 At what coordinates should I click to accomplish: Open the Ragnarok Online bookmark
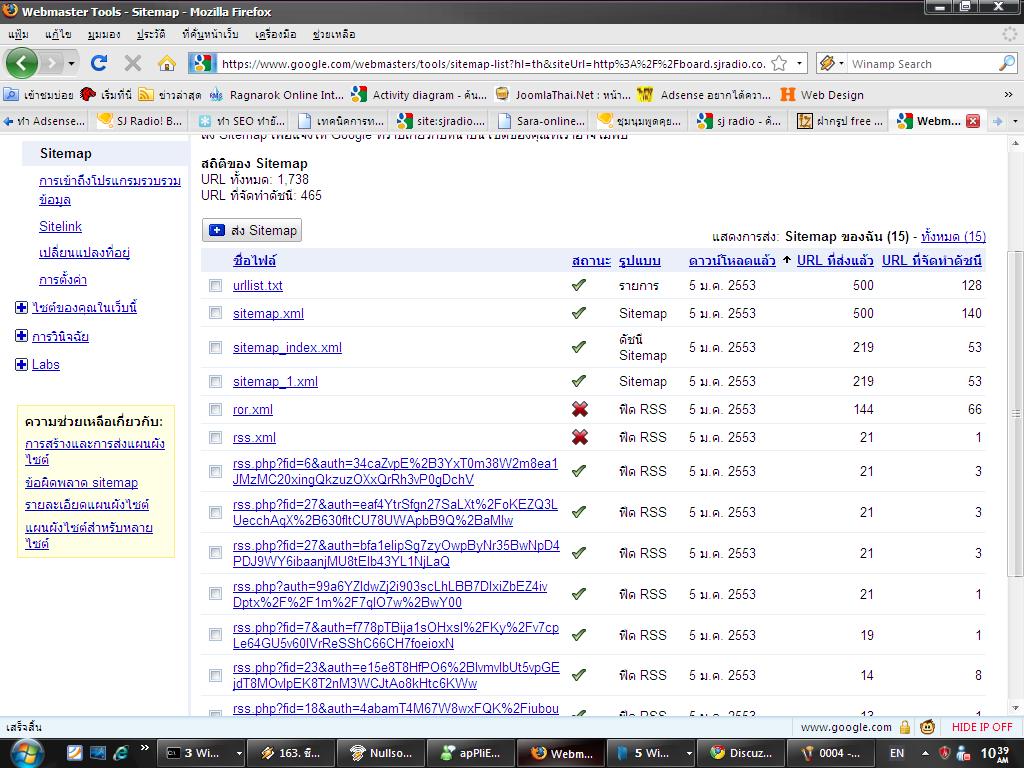coord(276,95)
